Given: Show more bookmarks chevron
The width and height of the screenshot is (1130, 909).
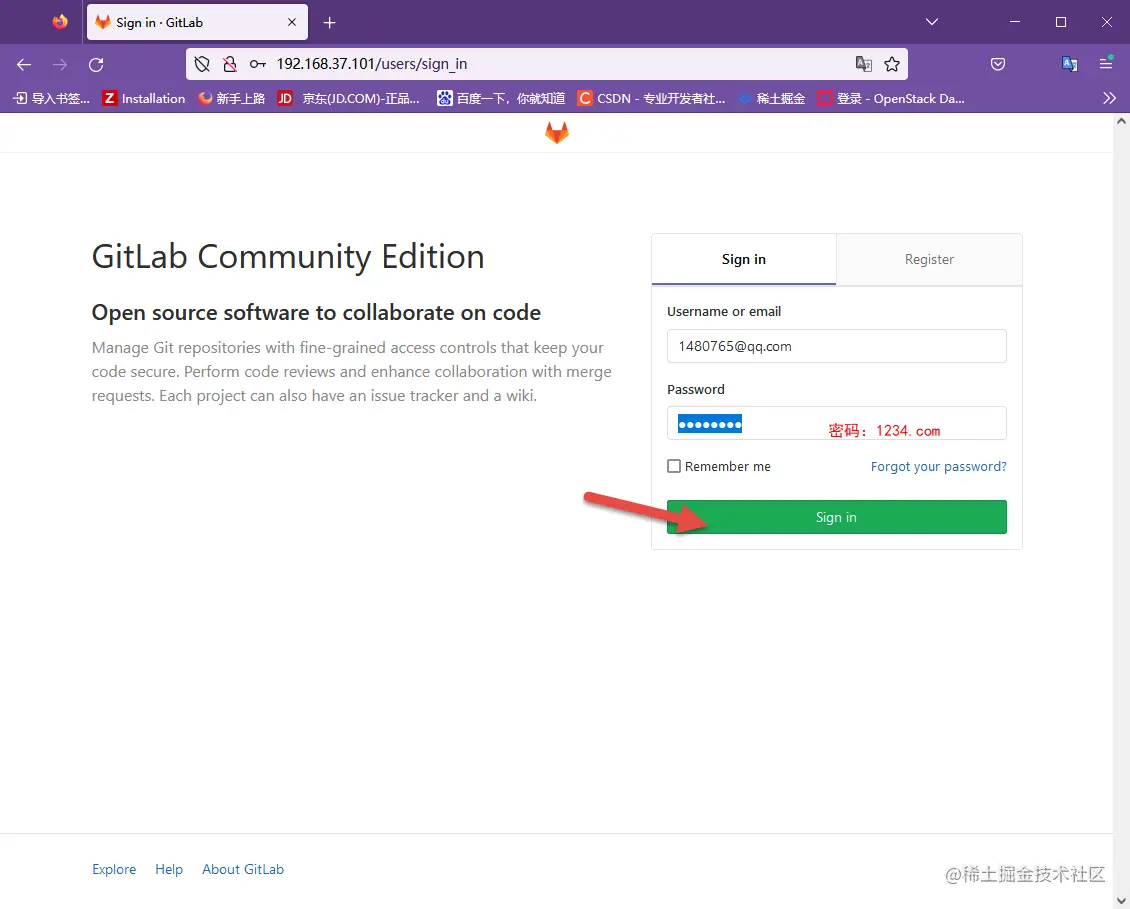Looking at the screenshot, I should [x=1108, y=99].
